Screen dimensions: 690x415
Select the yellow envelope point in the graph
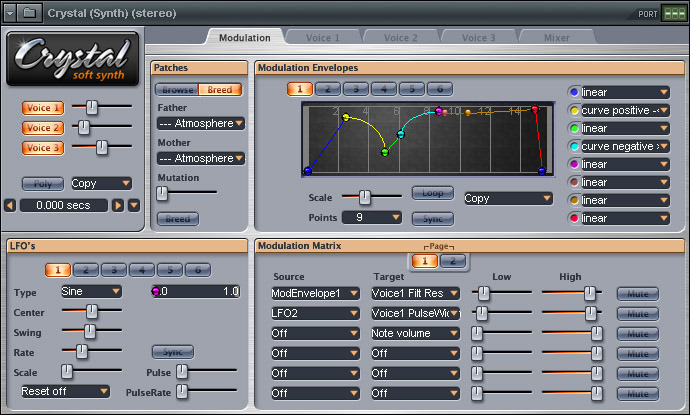346,117
